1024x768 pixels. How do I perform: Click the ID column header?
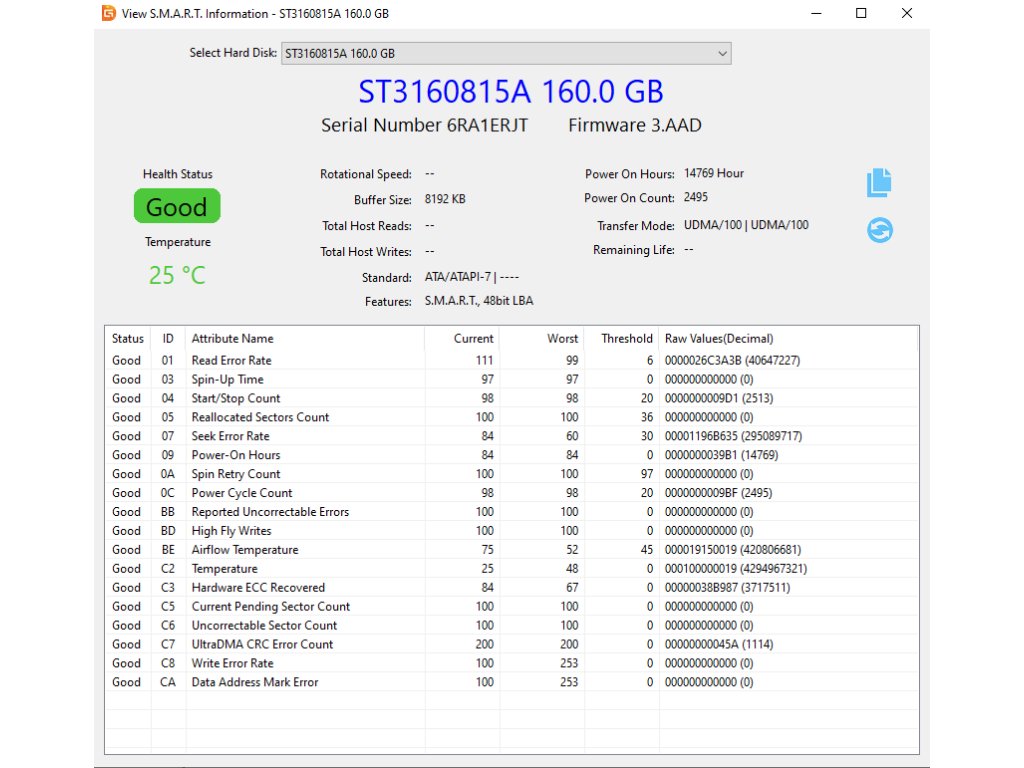pyautogui.click(x=168, y=338)
